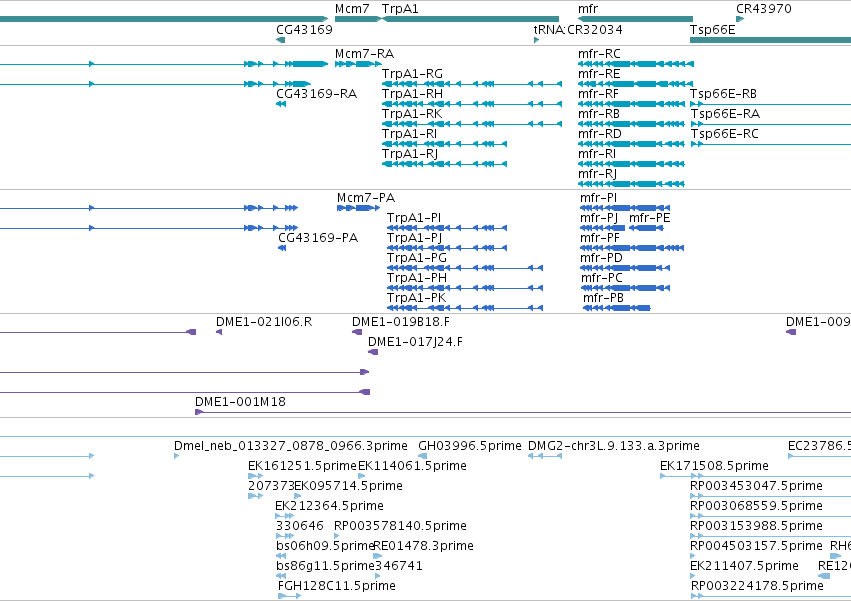Click the TrpA1-PJ protein label

(x=414, y=238)
